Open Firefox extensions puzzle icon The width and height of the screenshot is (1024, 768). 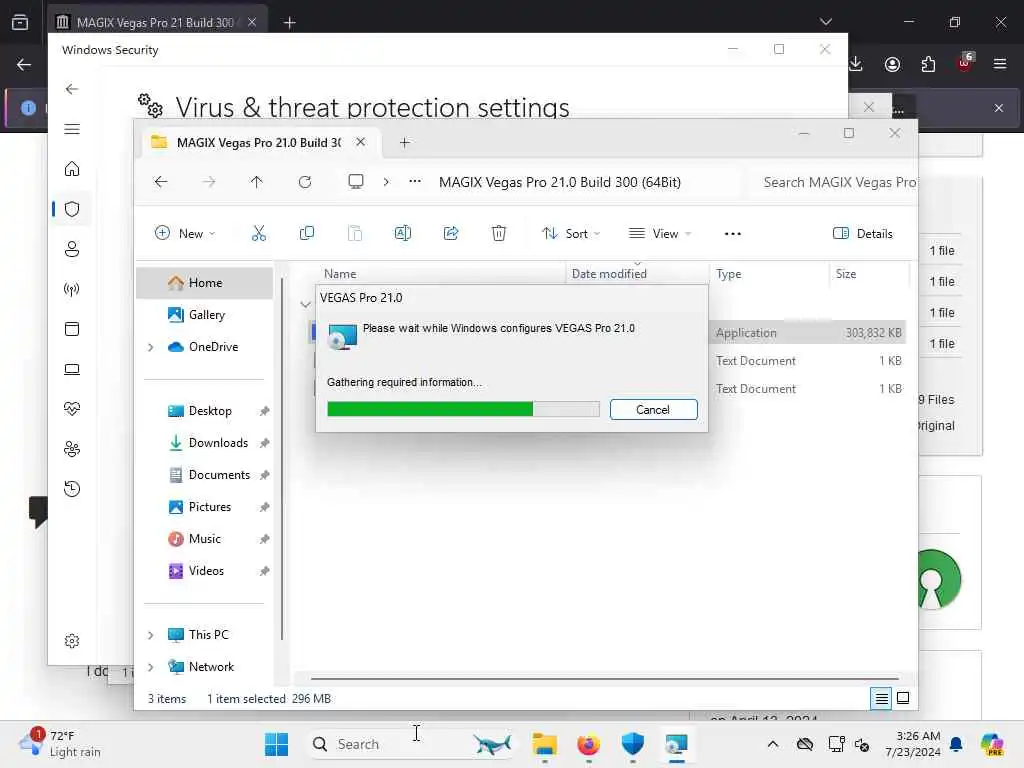click(x=928, y=64)
